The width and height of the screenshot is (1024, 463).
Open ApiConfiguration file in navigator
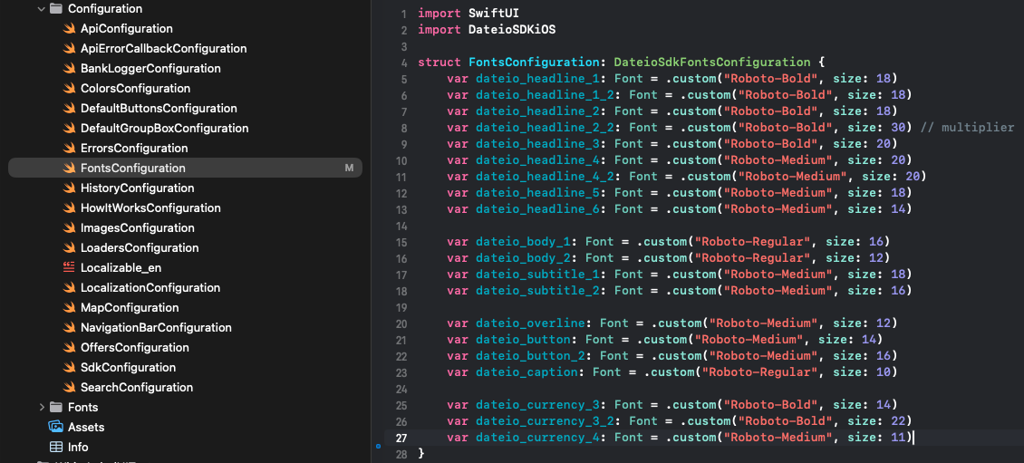coord(126,29)
